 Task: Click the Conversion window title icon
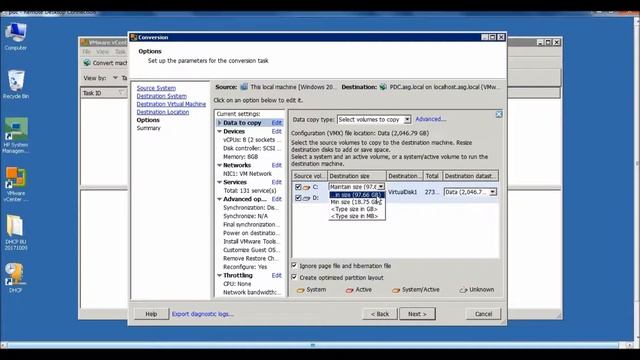[x=133, y=37]
